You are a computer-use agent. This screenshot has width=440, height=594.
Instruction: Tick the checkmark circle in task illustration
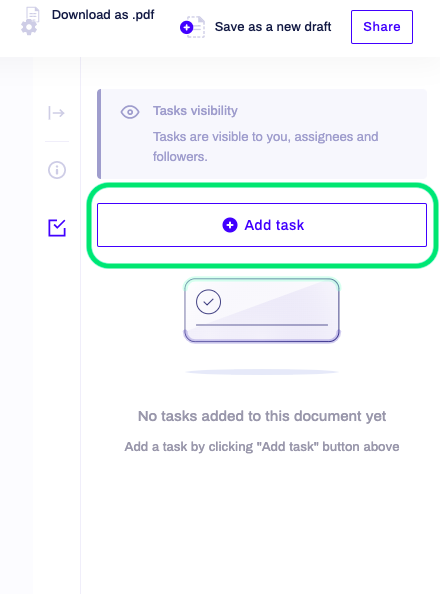click(x=208, y=302)
